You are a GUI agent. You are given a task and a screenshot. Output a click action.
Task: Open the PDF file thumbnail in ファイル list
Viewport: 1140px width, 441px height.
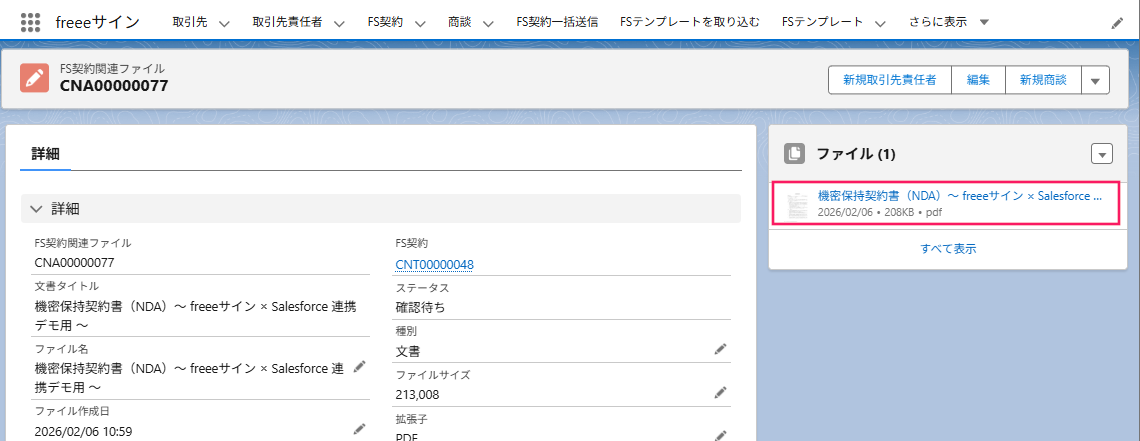click(x=798, y=206)
